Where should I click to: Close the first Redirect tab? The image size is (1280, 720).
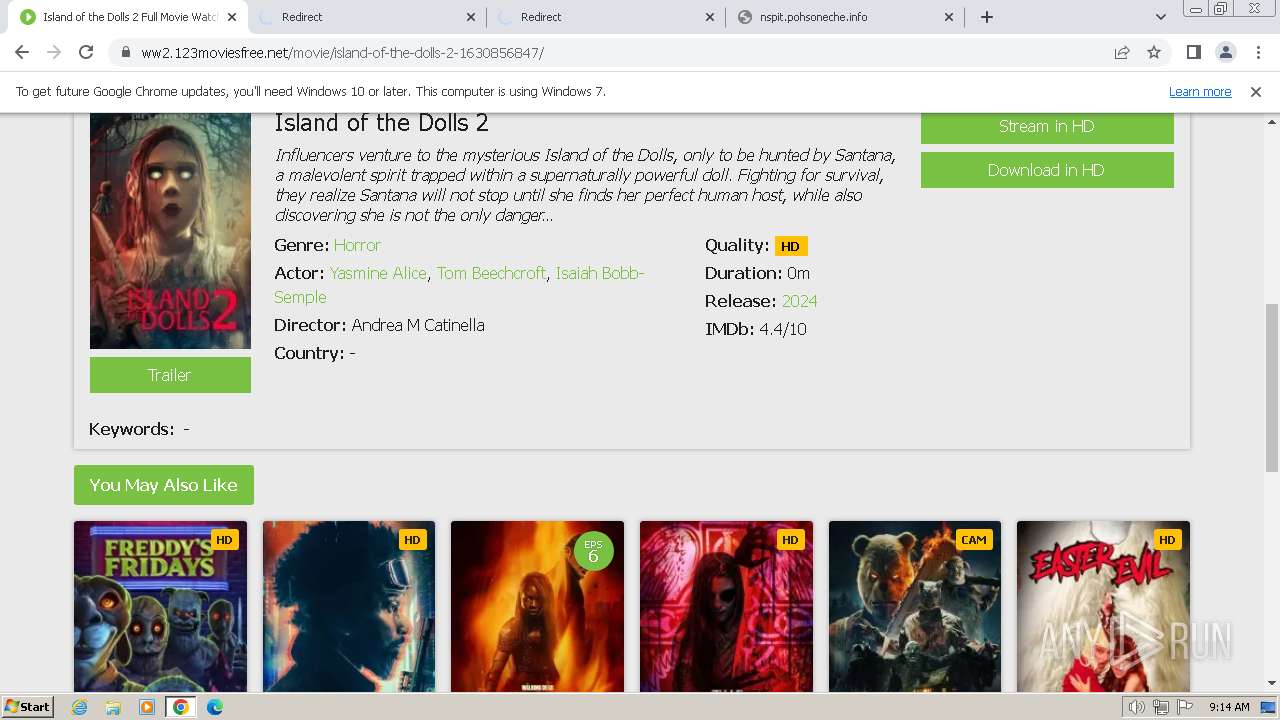click(x=472, y=17)
